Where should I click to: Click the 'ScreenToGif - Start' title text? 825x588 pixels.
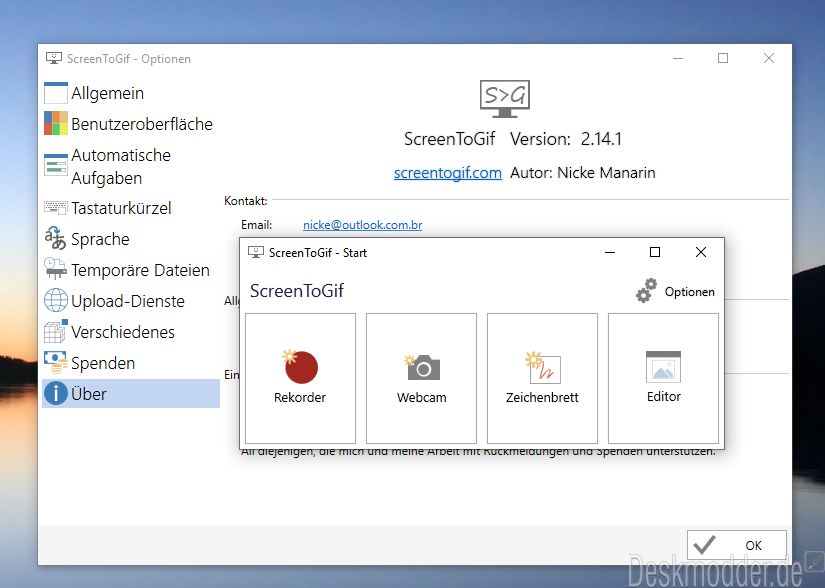click(318, 252)
